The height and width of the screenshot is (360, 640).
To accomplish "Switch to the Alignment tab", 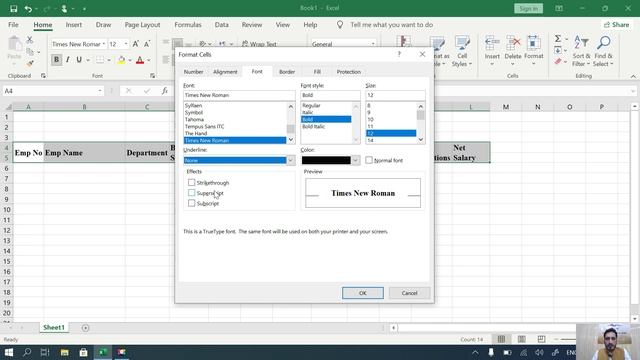I will click(225, 72).
